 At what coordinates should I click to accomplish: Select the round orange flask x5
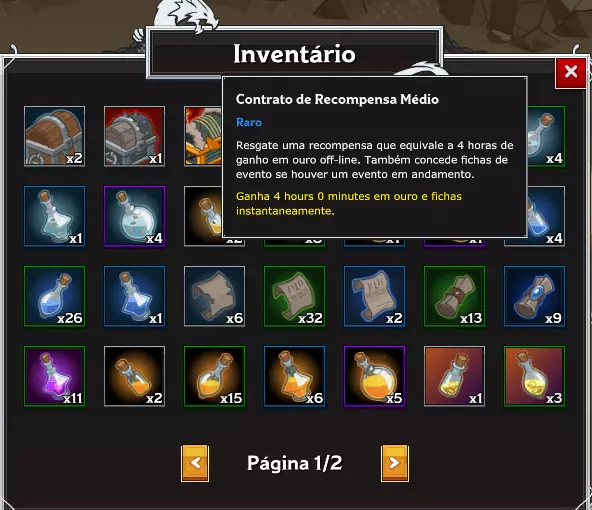(375, 376)
